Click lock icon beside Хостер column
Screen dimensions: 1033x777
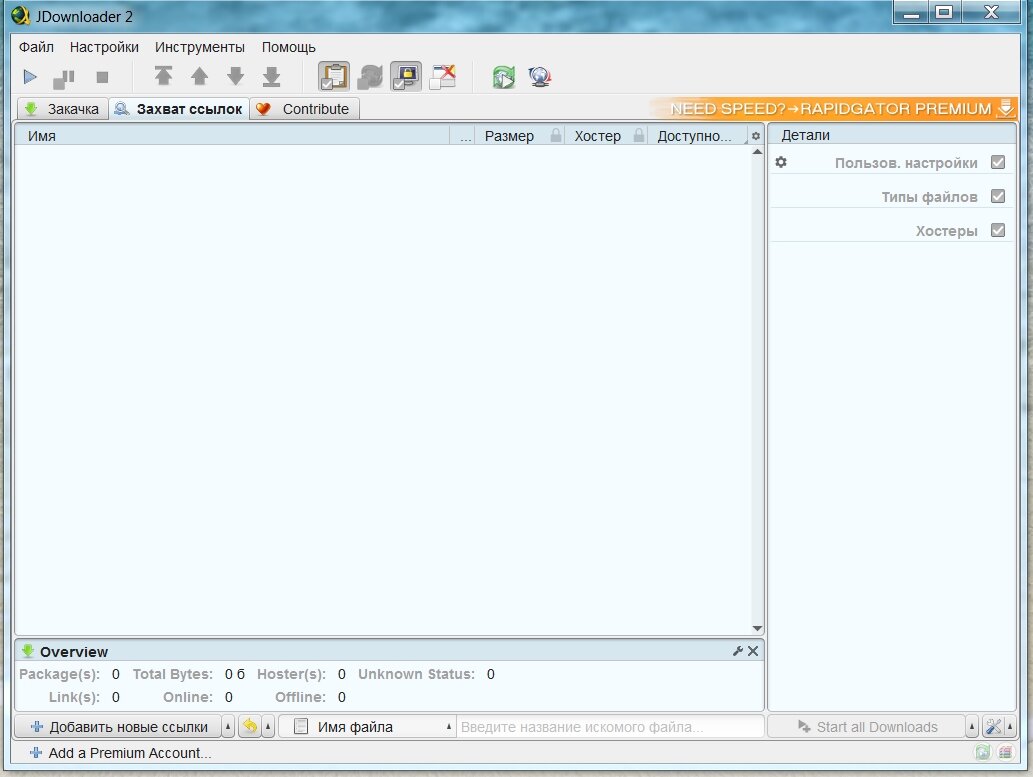pos(638,136)
